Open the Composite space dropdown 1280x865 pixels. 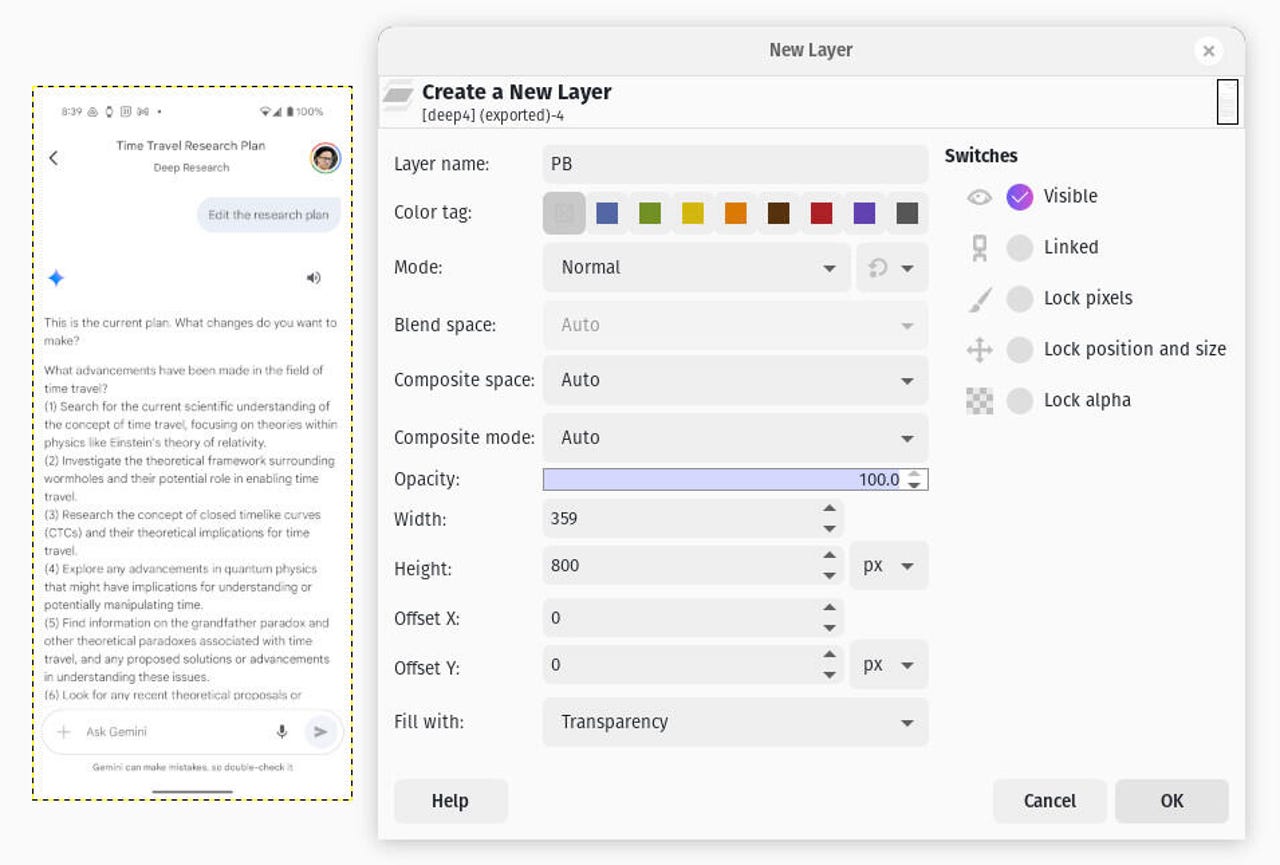coord(735,381)
